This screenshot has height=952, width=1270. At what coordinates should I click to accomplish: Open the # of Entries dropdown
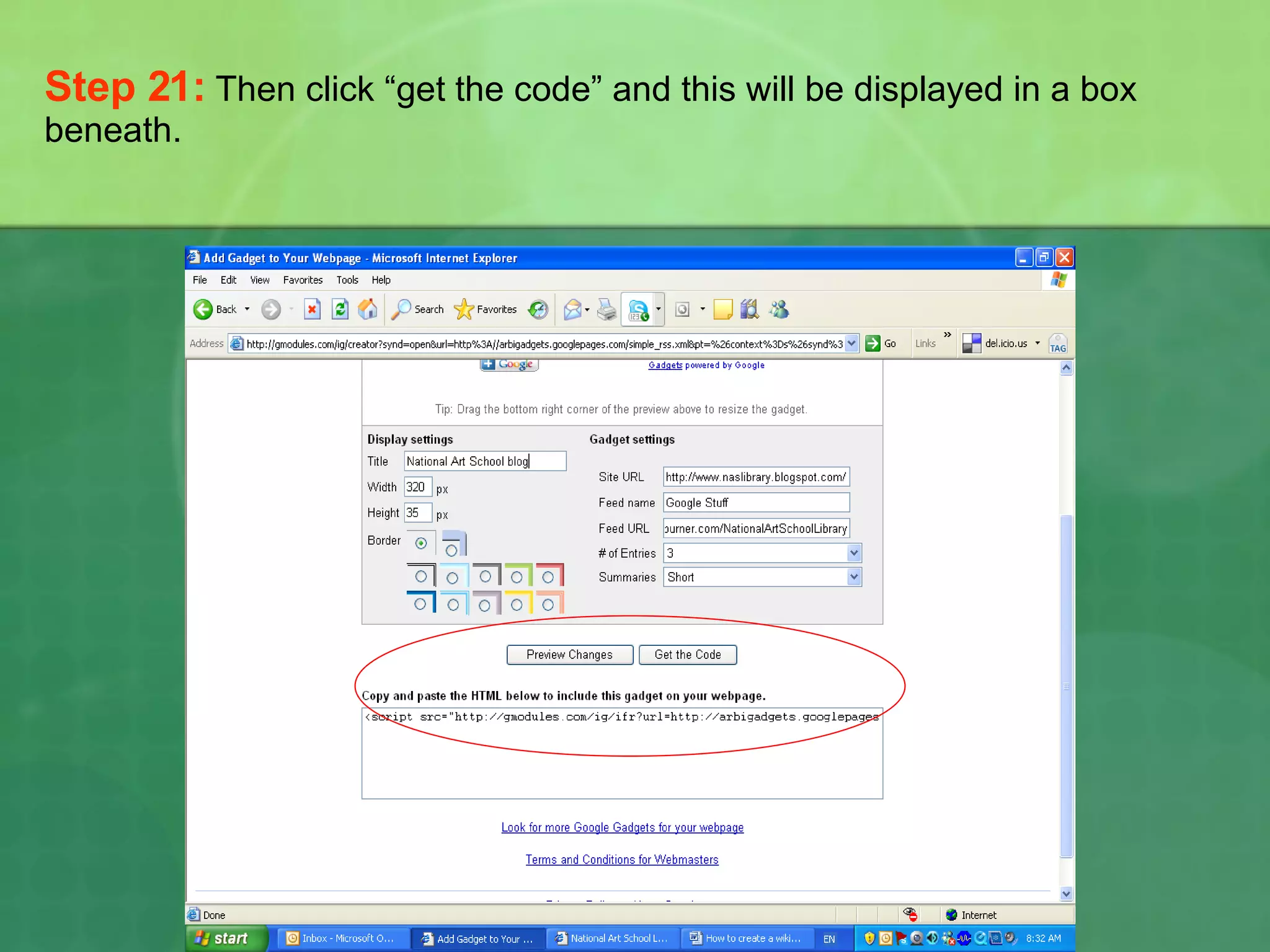854,553
